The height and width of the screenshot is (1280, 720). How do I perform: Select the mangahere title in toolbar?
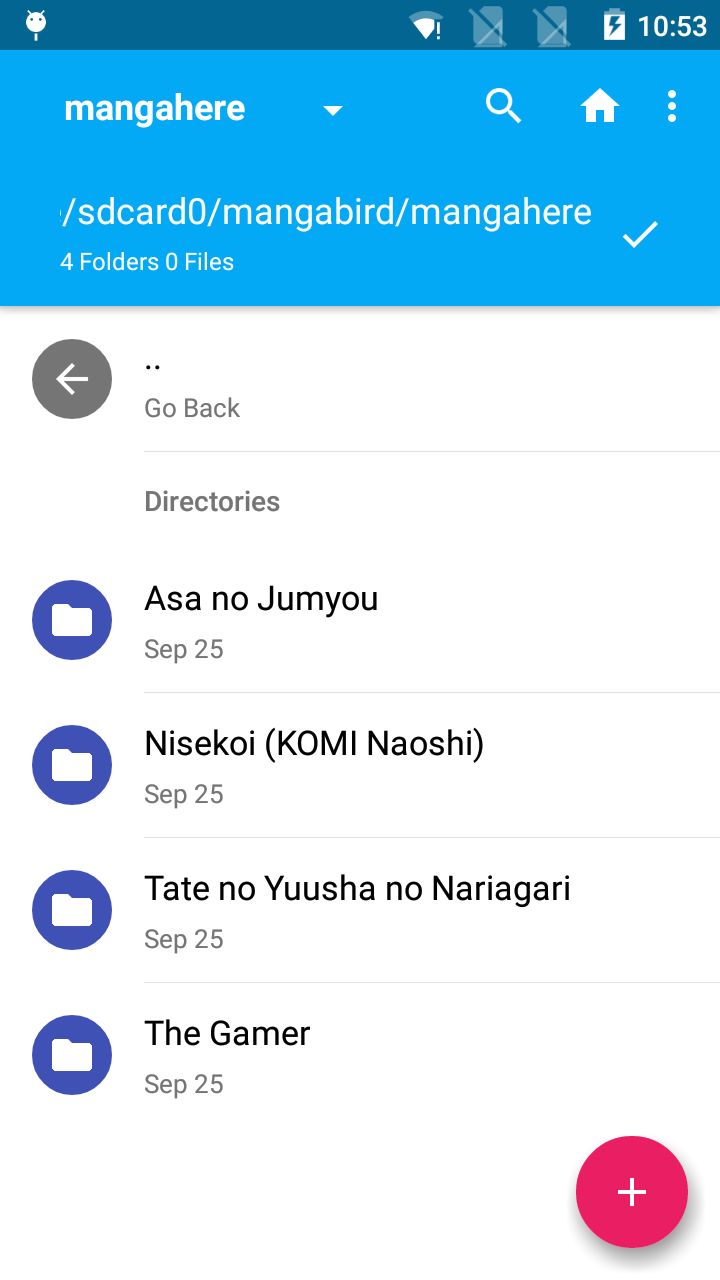(x=155, y=108)
